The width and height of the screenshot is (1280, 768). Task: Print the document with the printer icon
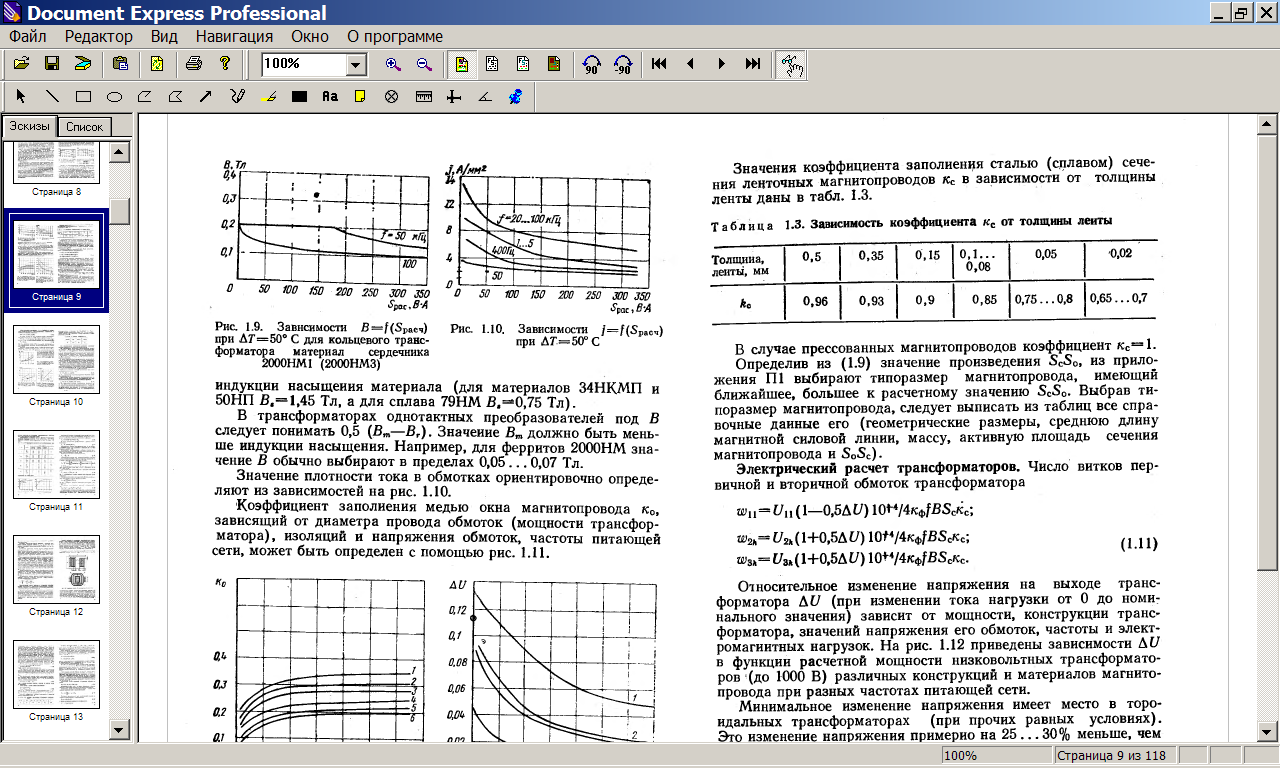194,64
